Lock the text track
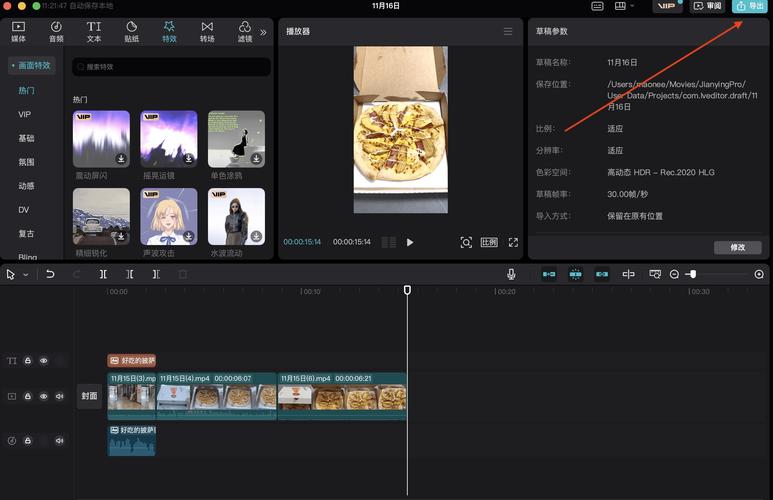The width and height of the screenshot is (773, 500). click(x=28, y=360)
